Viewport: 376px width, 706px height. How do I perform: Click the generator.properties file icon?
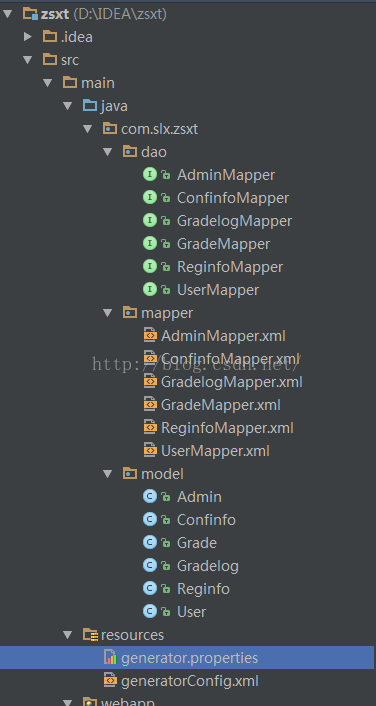[110, 657]
